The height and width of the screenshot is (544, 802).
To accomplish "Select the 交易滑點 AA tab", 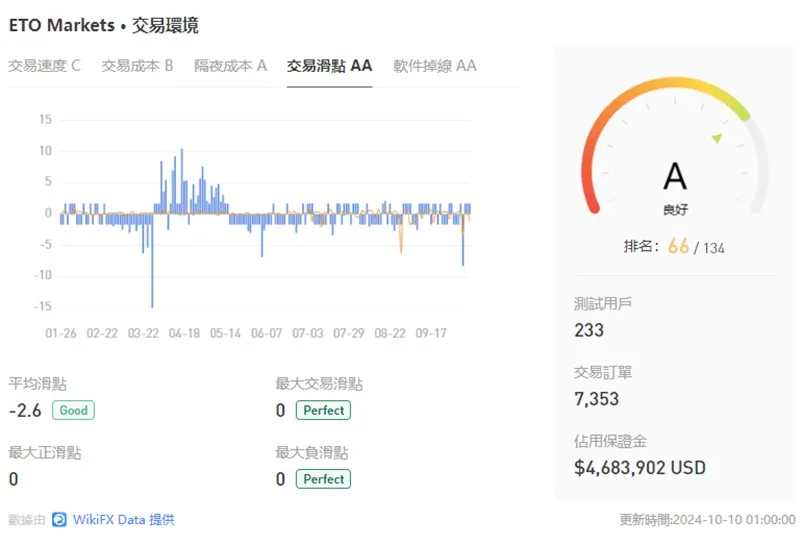I will (329, 66).
